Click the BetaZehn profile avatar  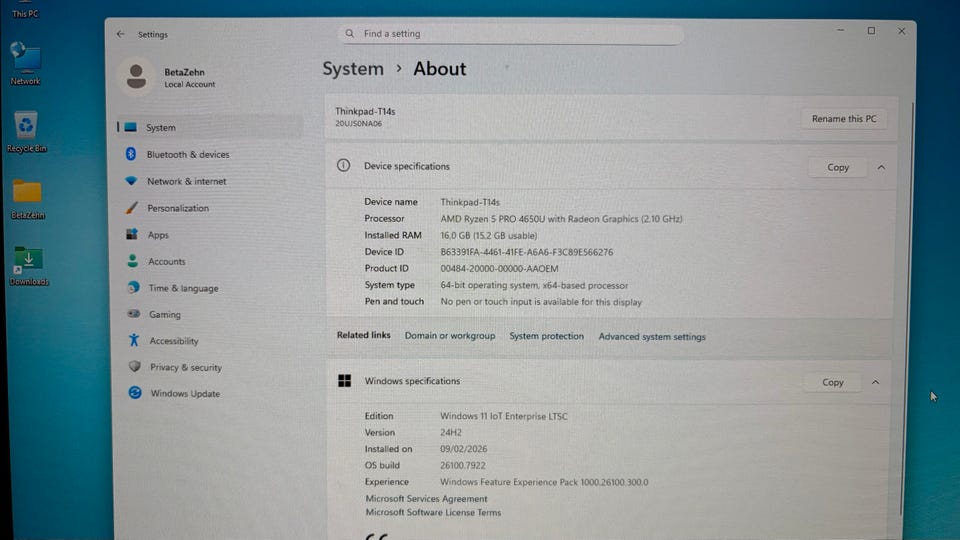point(137,77)
